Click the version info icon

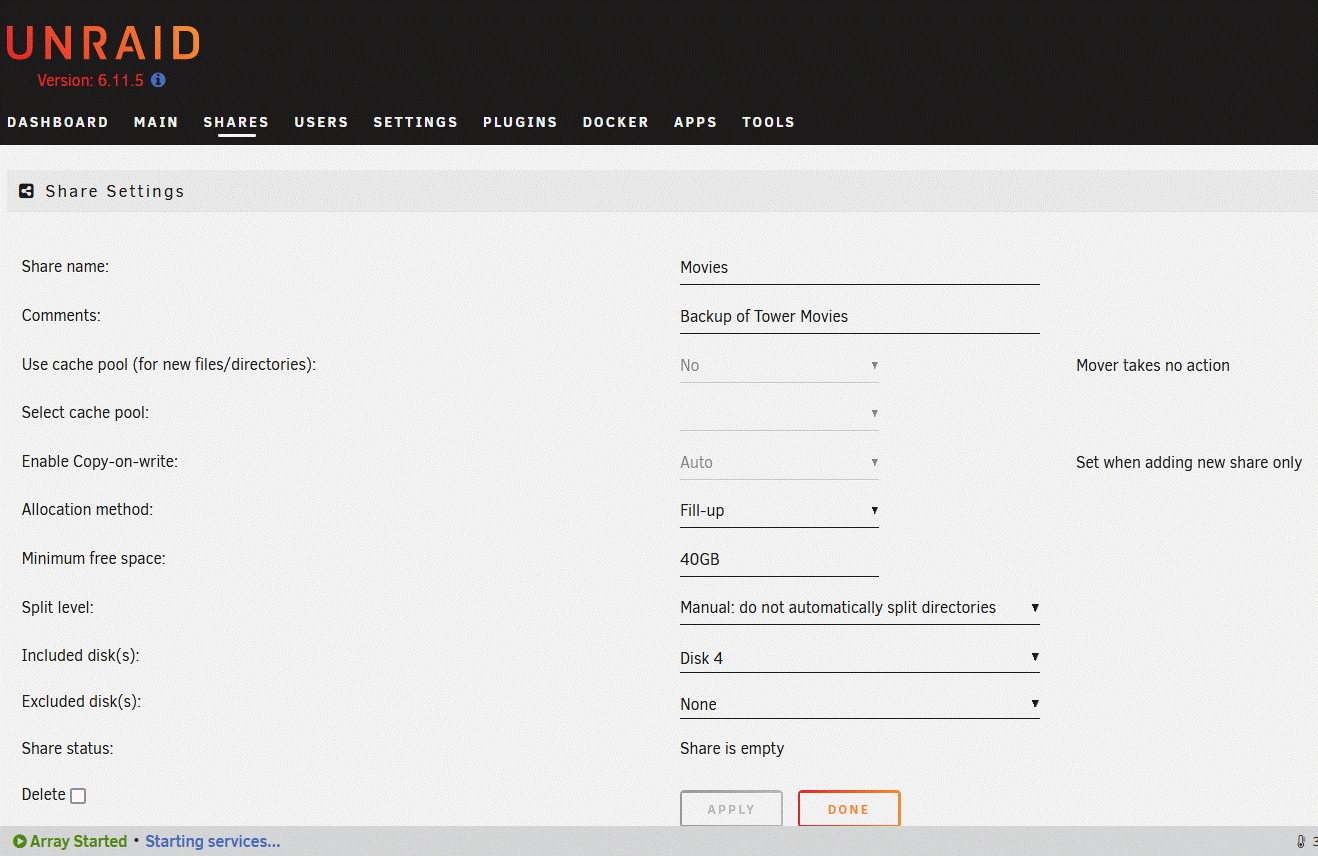click(x=158, y=80)
